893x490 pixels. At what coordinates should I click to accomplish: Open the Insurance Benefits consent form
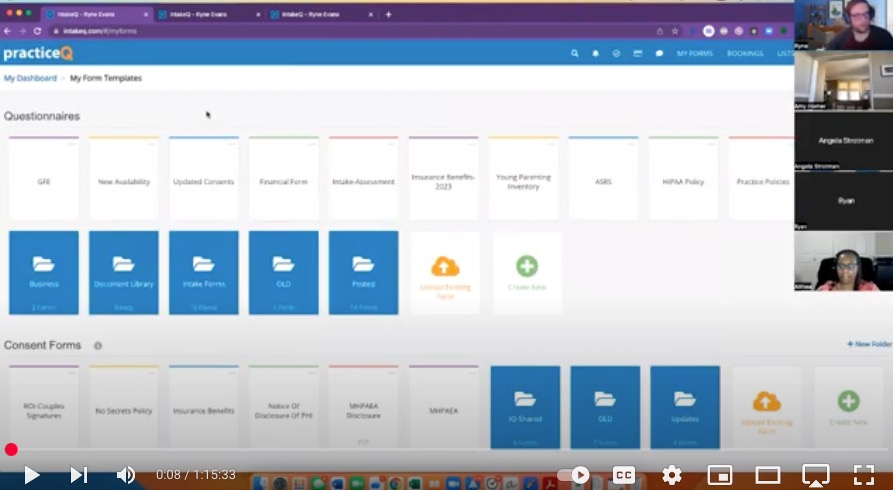pyautogui.click(x=204, y=407)
